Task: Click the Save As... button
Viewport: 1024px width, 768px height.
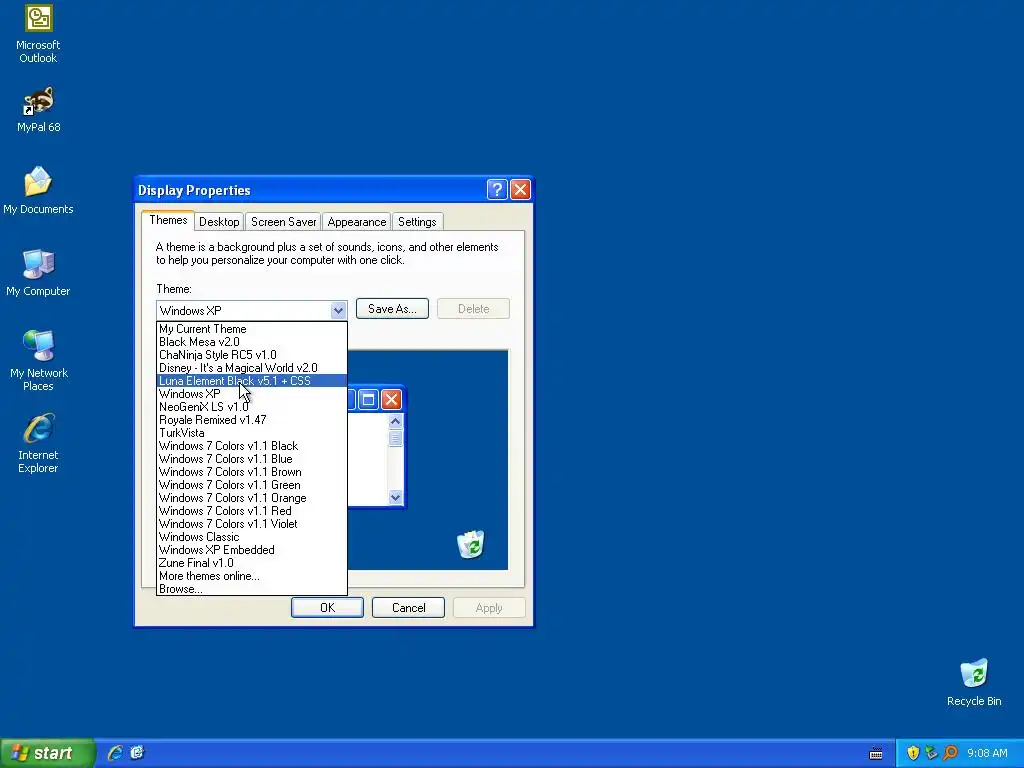Action: pos(392,309)
